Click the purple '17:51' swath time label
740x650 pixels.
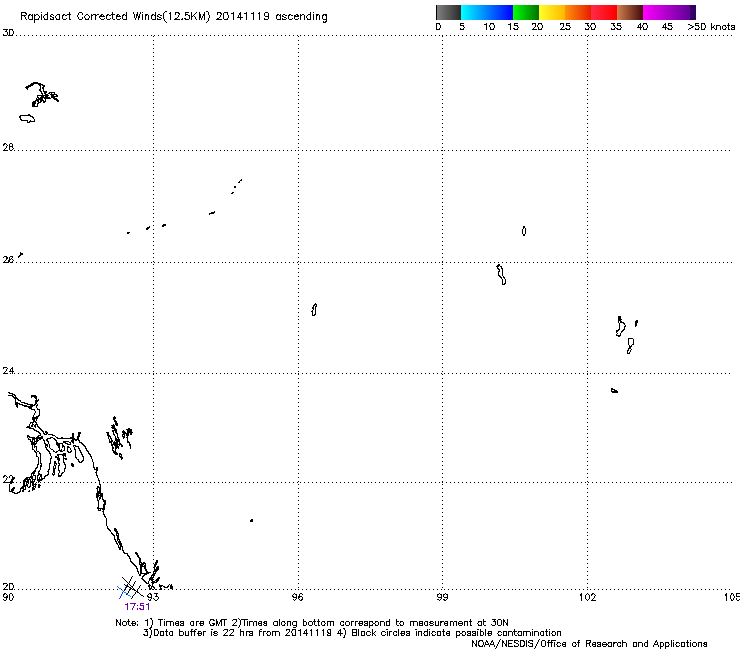(137, 607)
